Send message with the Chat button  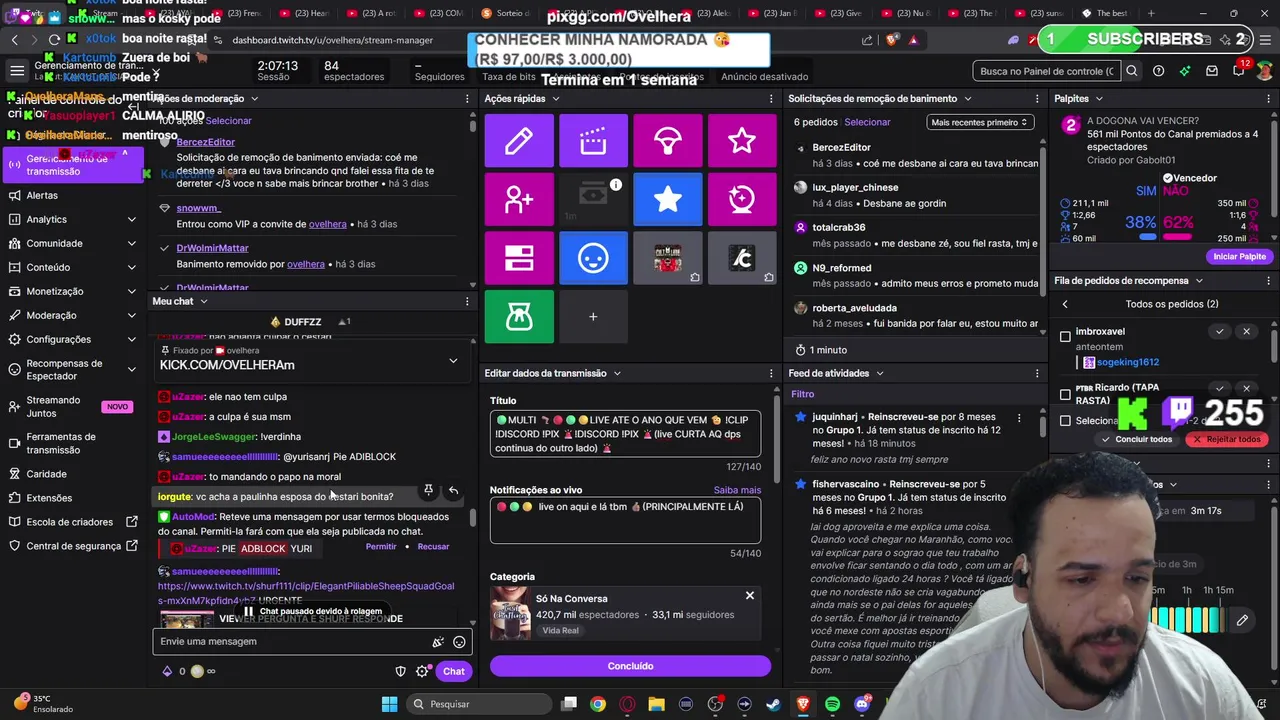click(454, 671)
